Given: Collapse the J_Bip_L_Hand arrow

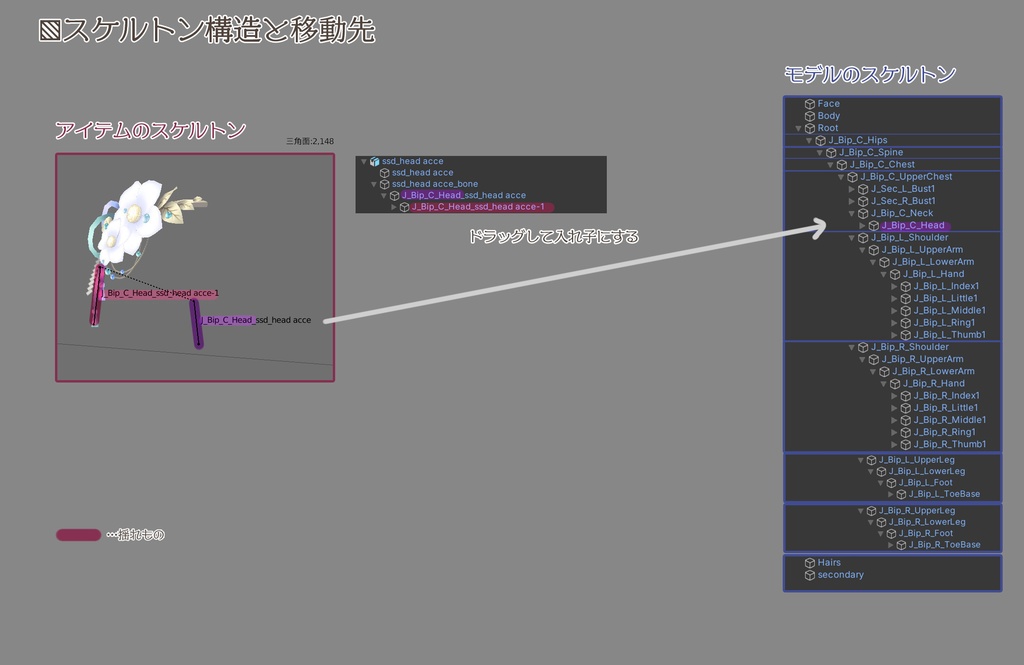Looking at the screenshot, I should (884, 274).
